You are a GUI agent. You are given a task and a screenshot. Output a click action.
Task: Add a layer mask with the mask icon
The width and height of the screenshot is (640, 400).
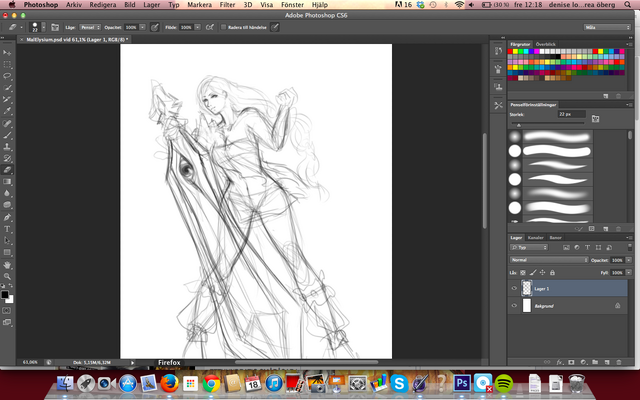[571, 362]
